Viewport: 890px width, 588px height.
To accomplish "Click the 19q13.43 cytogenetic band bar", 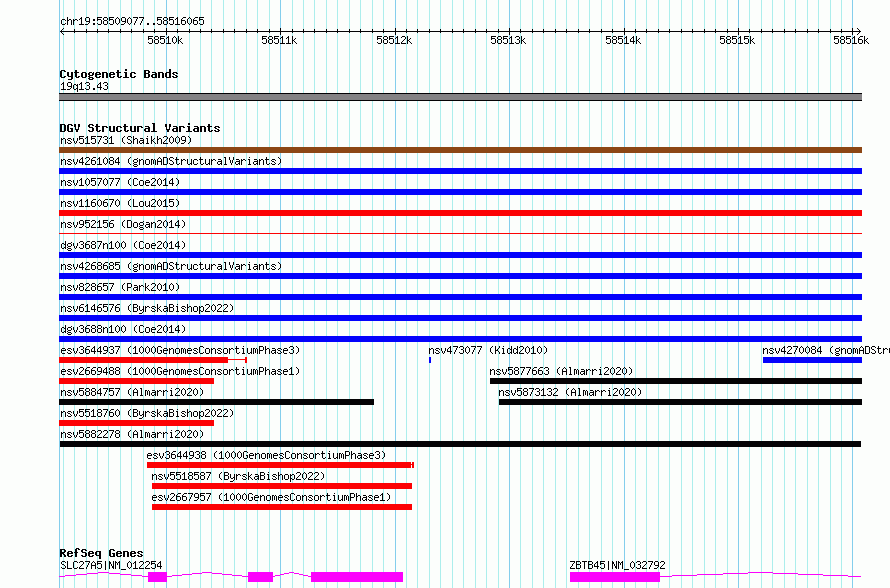I will (x=460, y=97).
